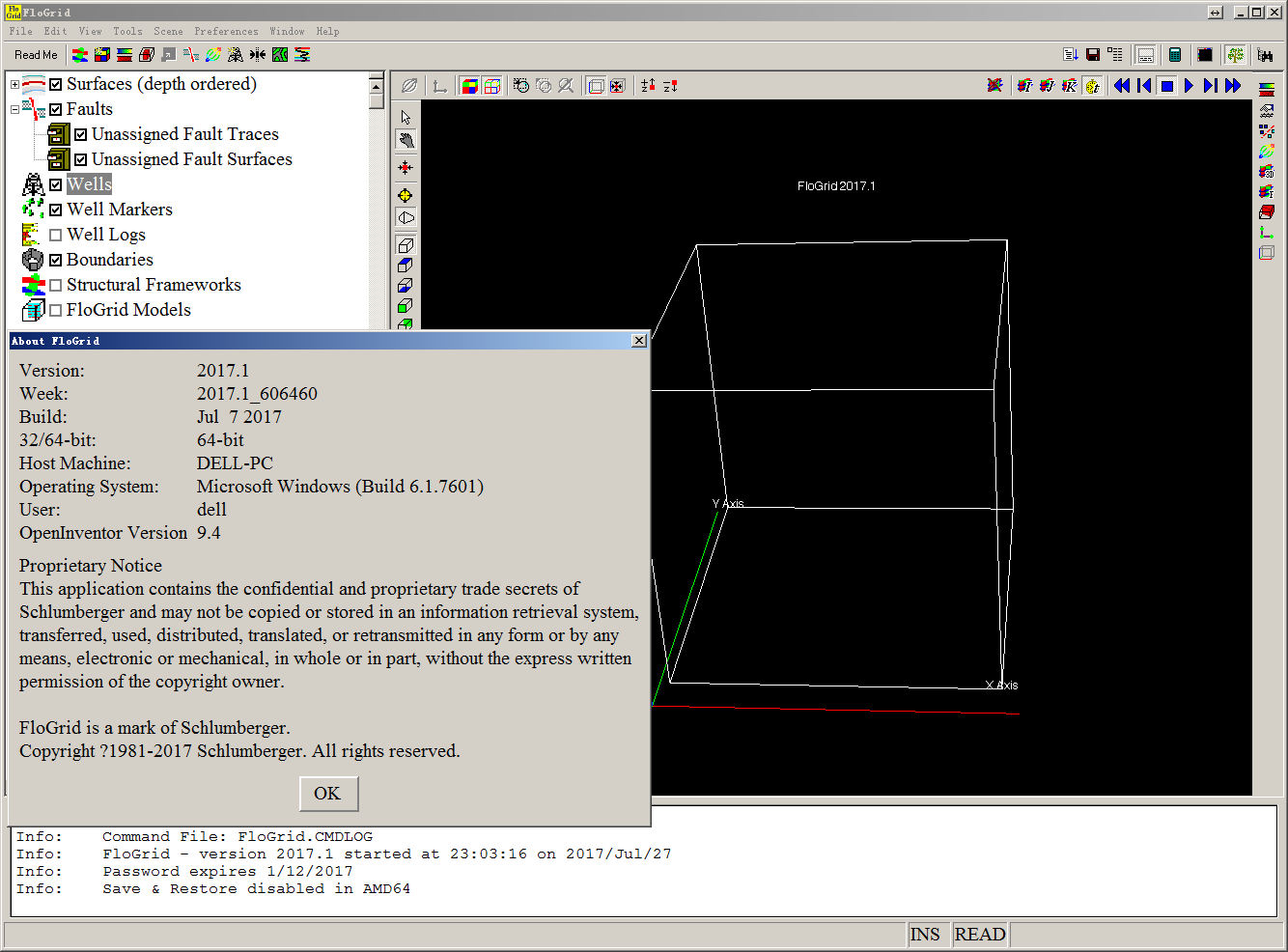Select the FloGrid Models tree item
The width and height of the screenshot is (1288, 952).
point(128,310)
